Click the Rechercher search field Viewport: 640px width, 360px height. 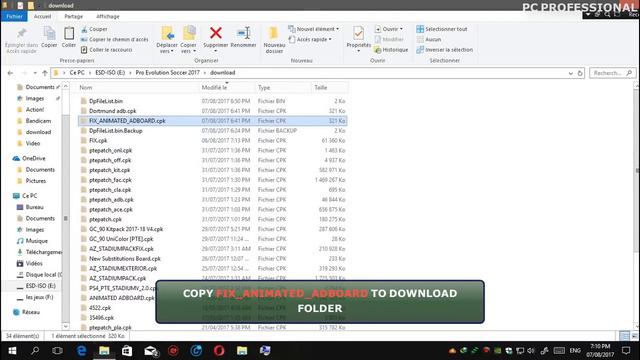612,73
